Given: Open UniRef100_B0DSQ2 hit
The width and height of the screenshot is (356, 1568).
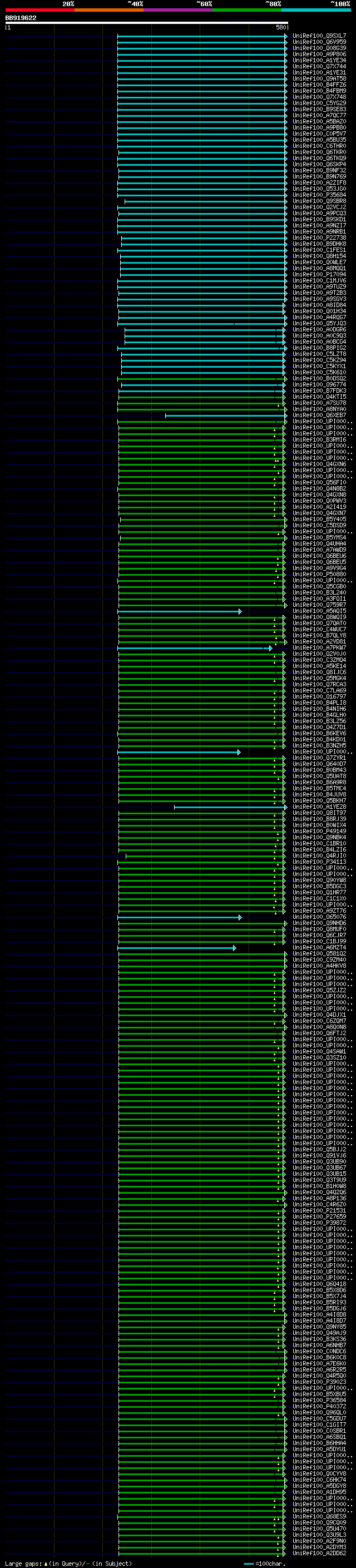Looking at the screenshot, I should pos(319,379).
